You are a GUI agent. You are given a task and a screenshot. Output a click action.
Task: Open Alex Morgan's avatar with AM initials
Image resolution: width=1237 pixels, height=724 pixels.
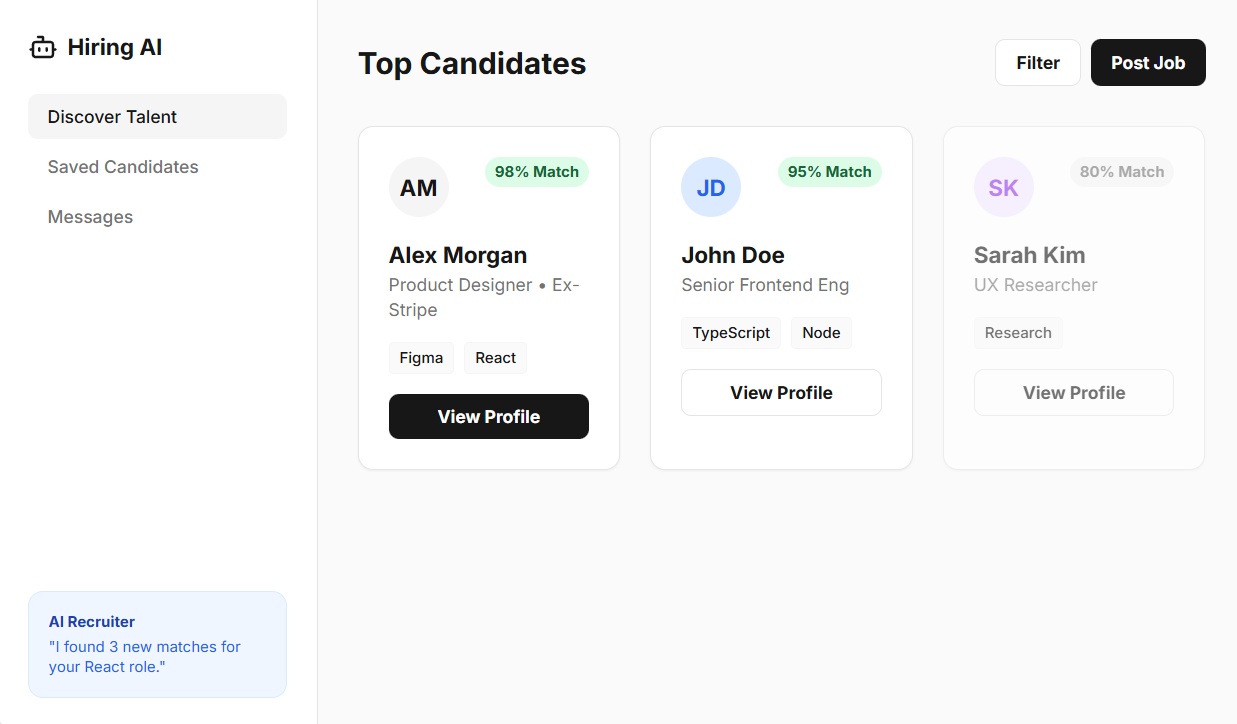[x=419, y=187]
